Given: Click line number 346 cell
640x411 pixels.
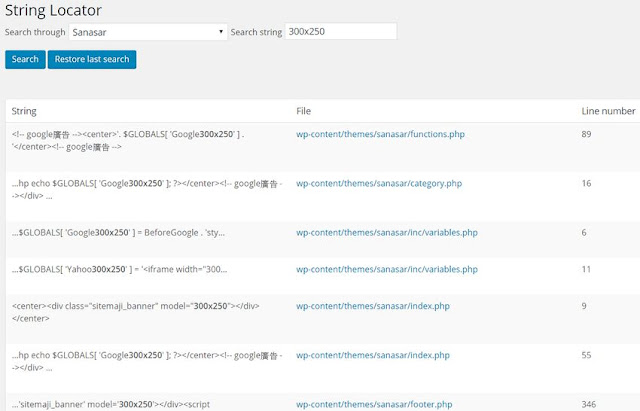Looking at the screenshot, I should point(589,404).
